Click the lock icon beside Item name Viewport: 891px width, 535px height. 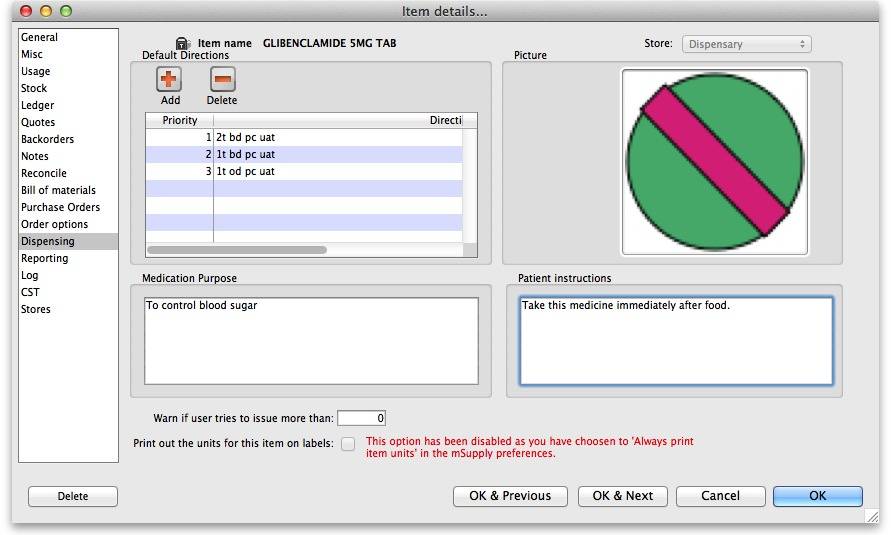182,44
